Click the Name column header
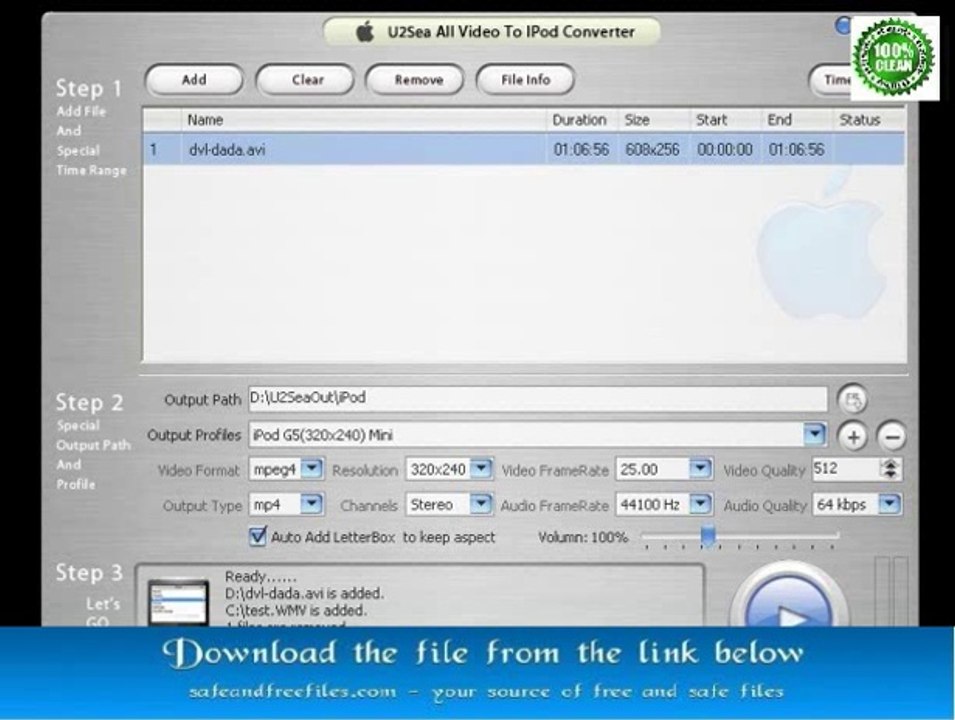The image size is (955, 720). click(x=364, y=120)
